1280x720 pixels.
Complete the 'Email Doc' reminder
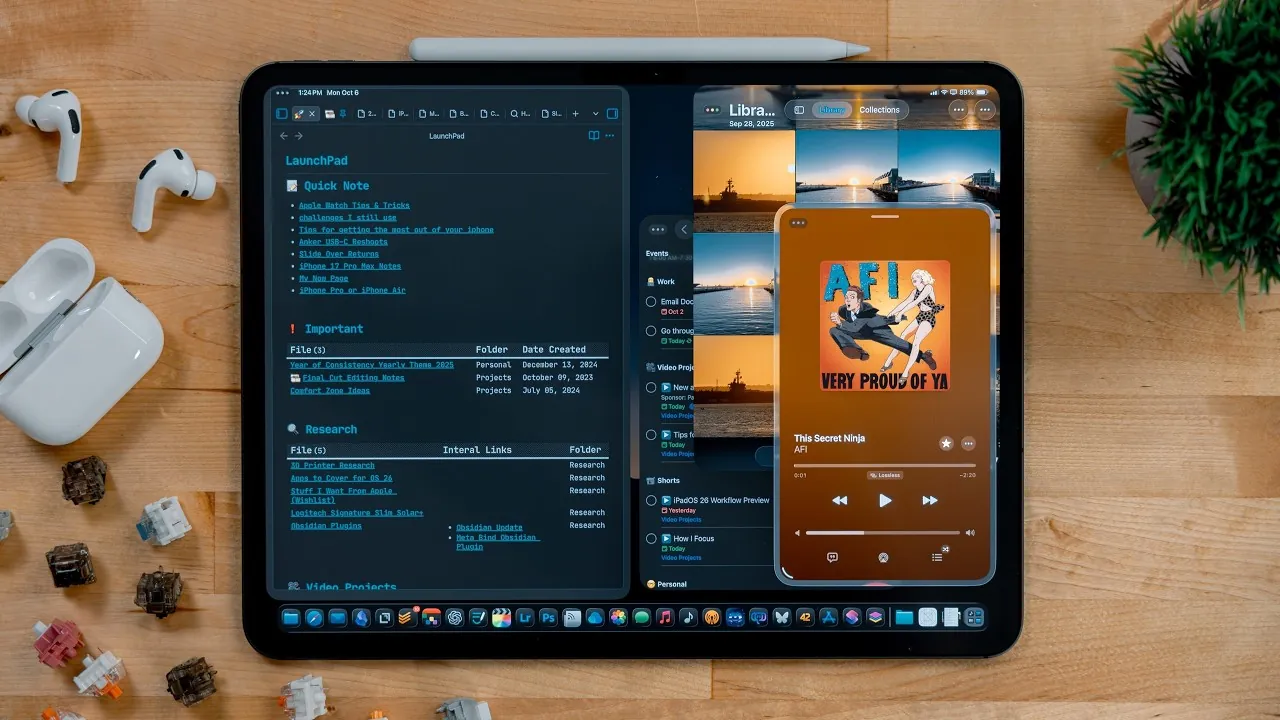pyautogui.click(x=651, y=301)
